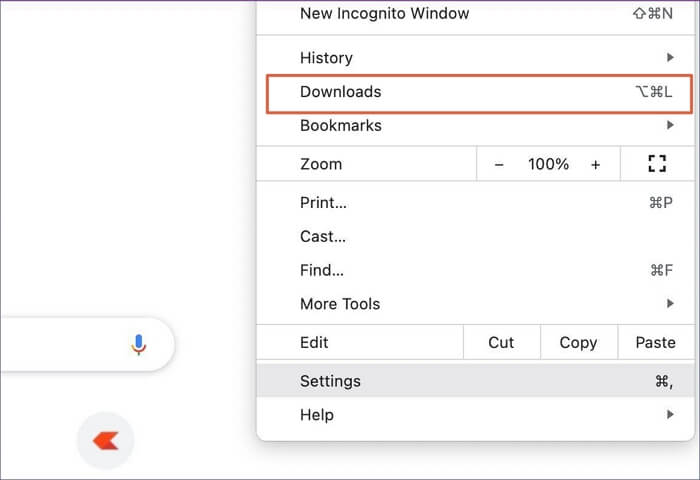This screenshot has width=700, height=480.
Task: Expand the Bookmarks submenu arrow
Action: point(670,126)
